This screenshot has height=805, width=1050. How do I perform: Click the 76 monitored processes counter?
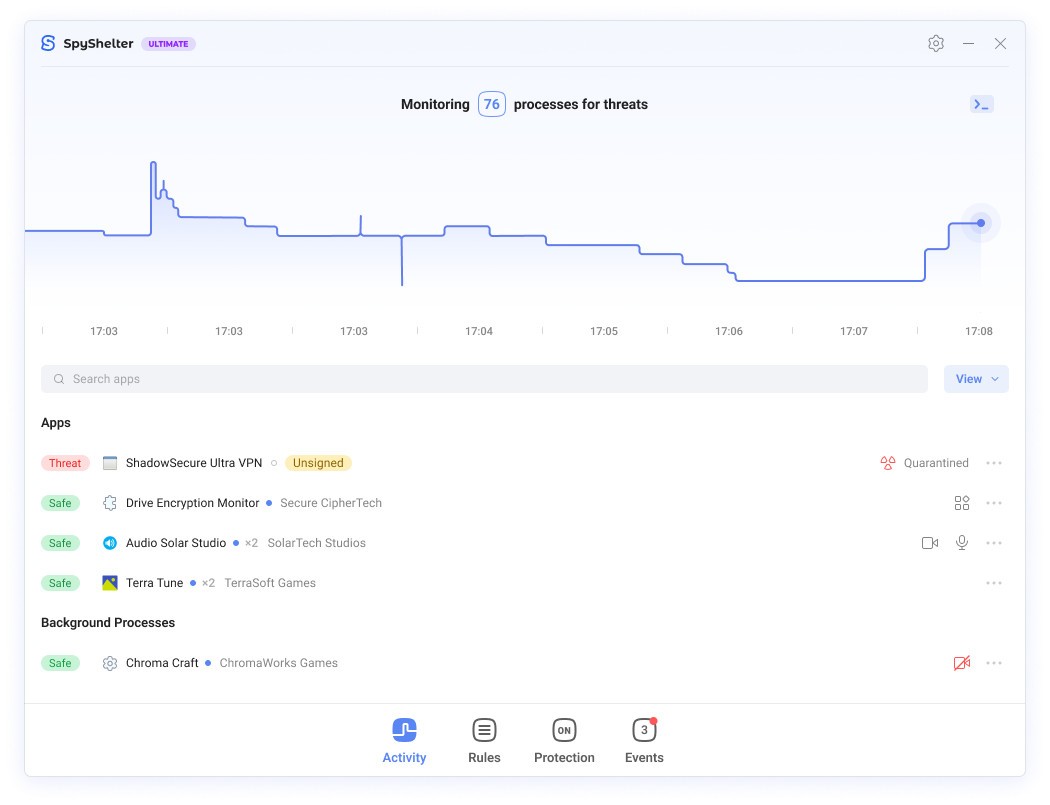coord(492,104)
